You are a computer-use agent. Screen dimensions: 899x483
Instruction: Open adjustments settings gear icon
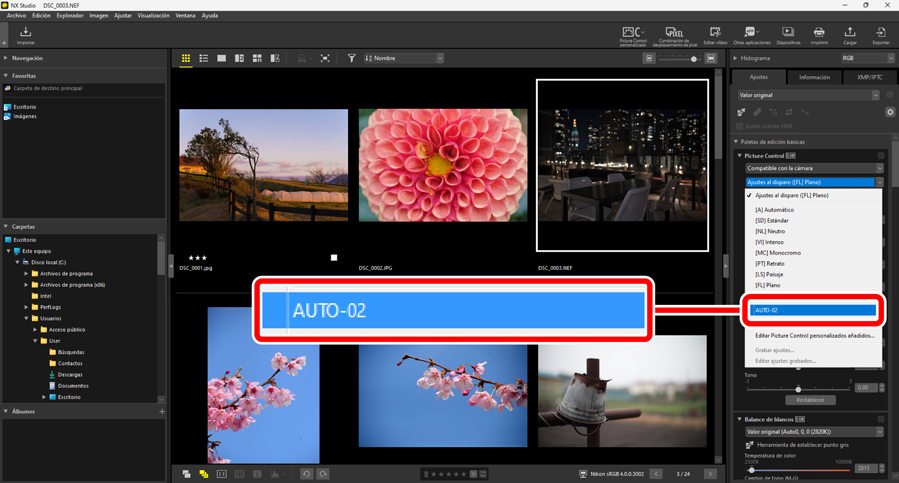(890, 112)
